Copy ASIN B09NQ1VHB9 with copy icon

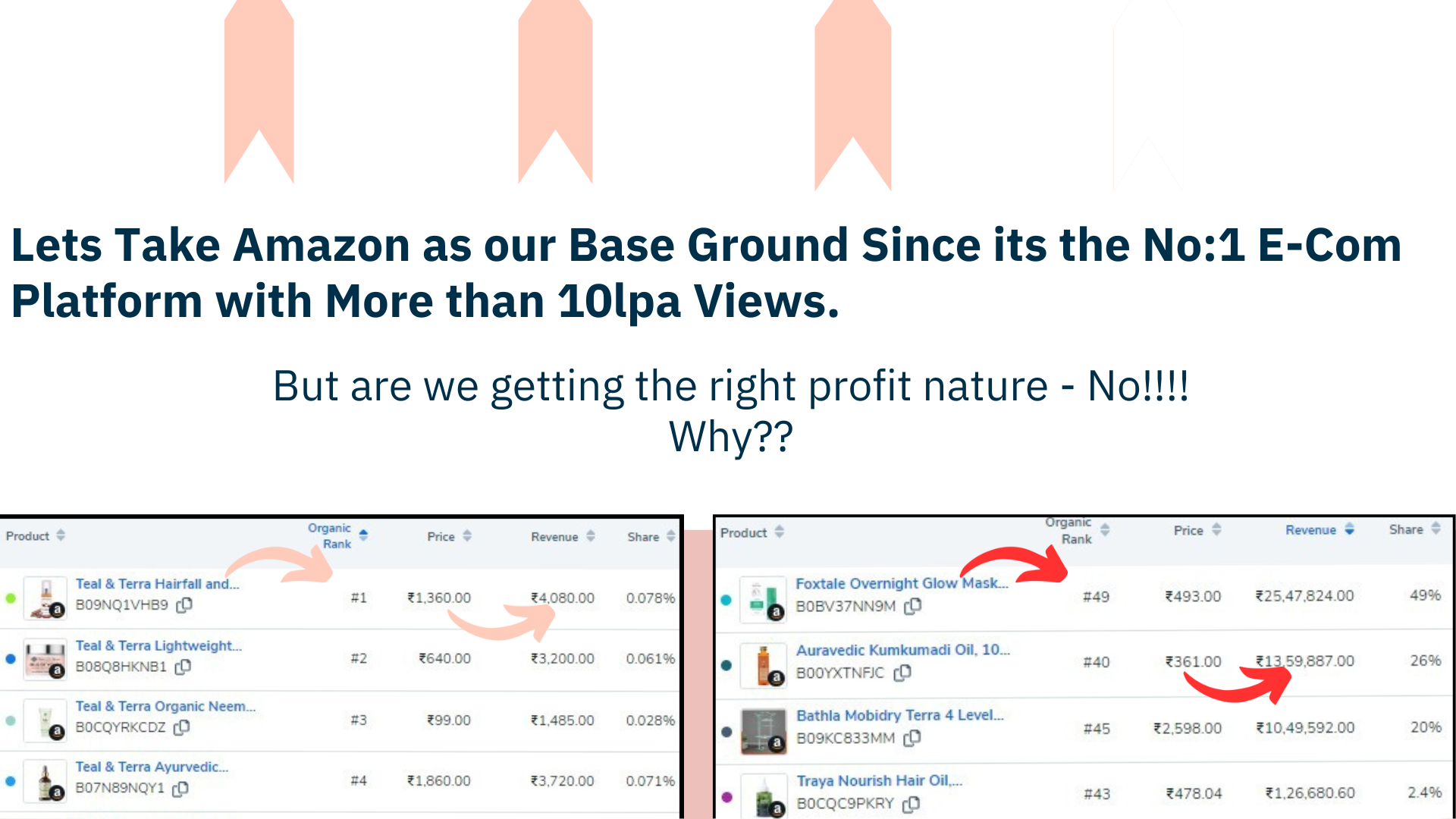tap(184, 605)
